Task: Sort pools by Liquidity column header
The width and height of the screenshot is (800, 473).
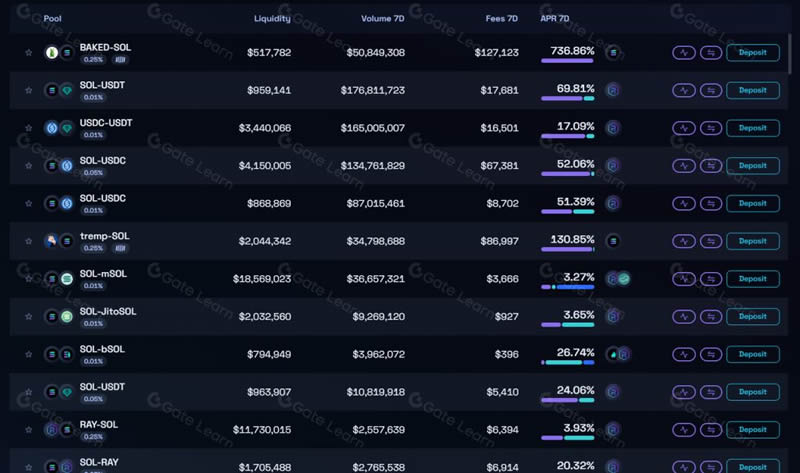Action: (x=272, y=19)
